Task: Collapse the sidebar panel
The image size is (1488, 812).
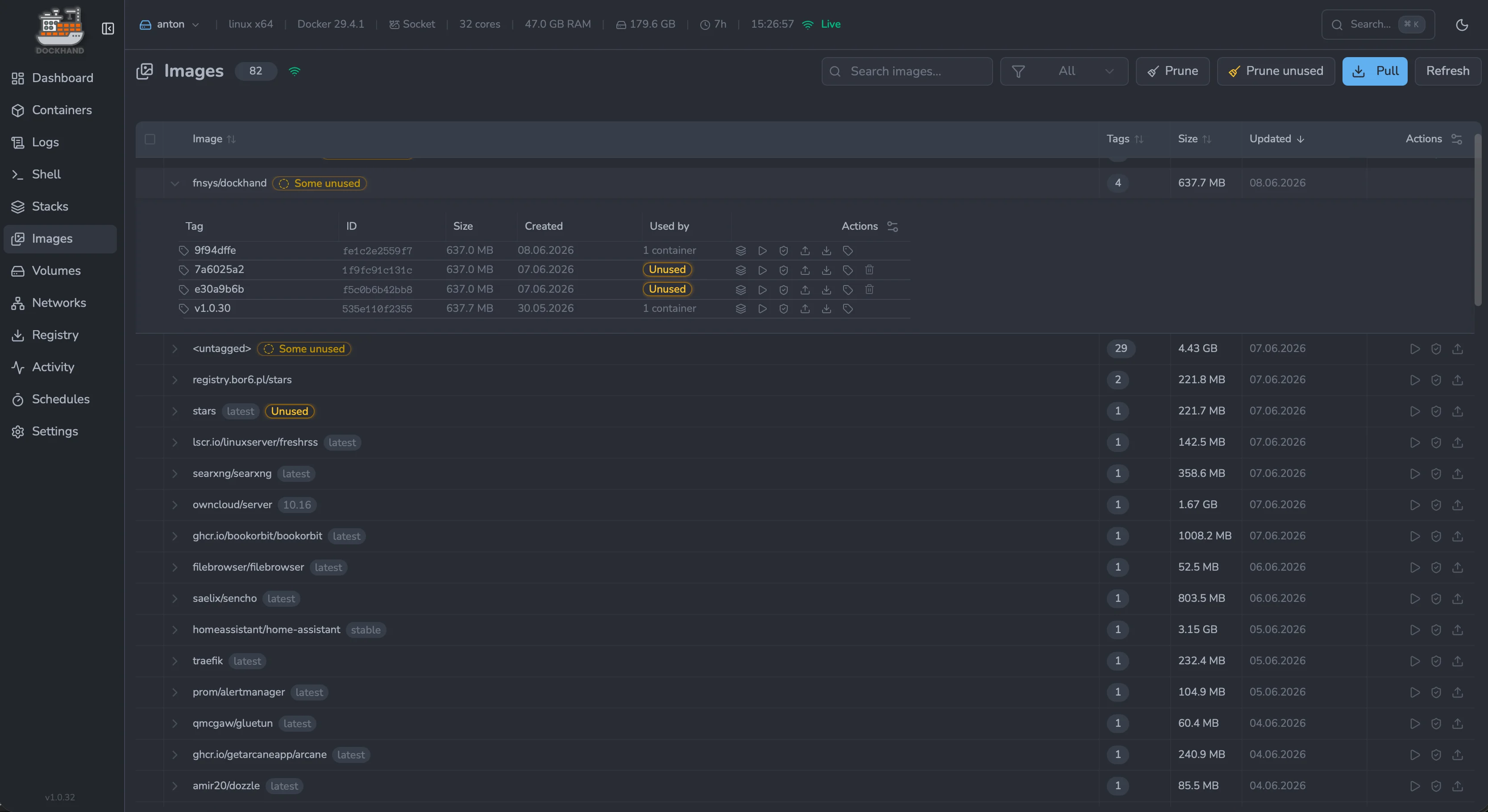Action: (108, 29)
